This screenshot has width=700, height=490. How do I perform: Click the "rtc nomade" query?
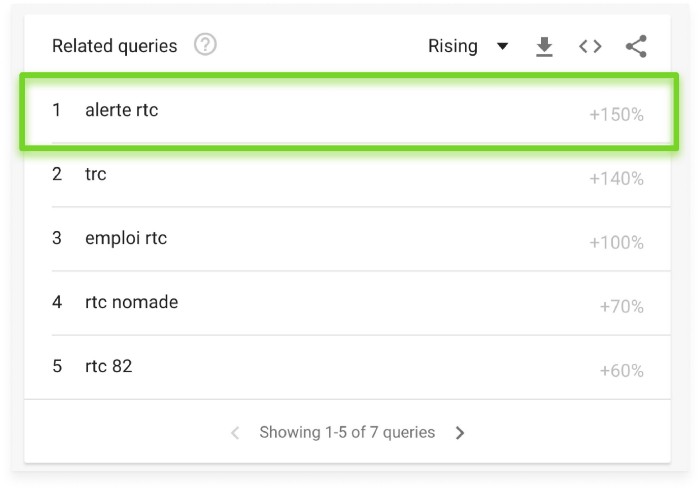click(131, 302)
